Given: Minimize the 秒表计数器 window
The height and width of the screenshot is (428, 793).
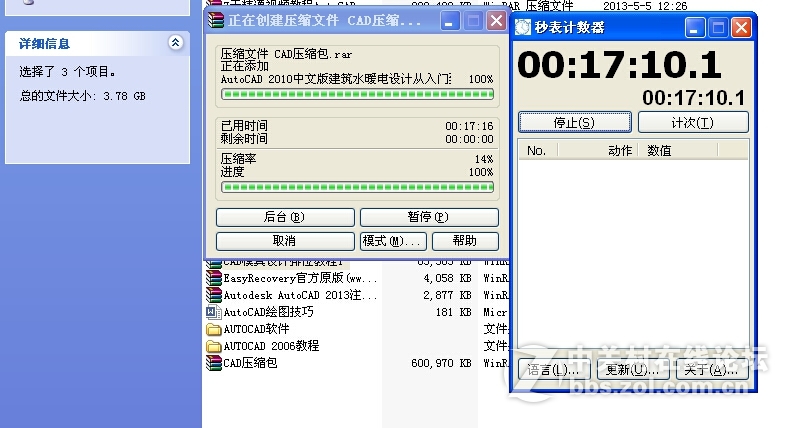Looking at the screenshot, I should (x=694, y=28).
